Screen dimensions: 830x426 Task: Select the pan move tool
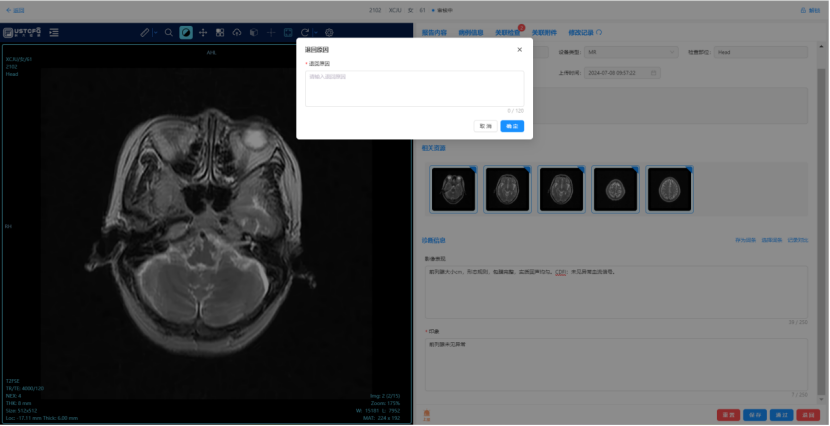tap(203, 33)
